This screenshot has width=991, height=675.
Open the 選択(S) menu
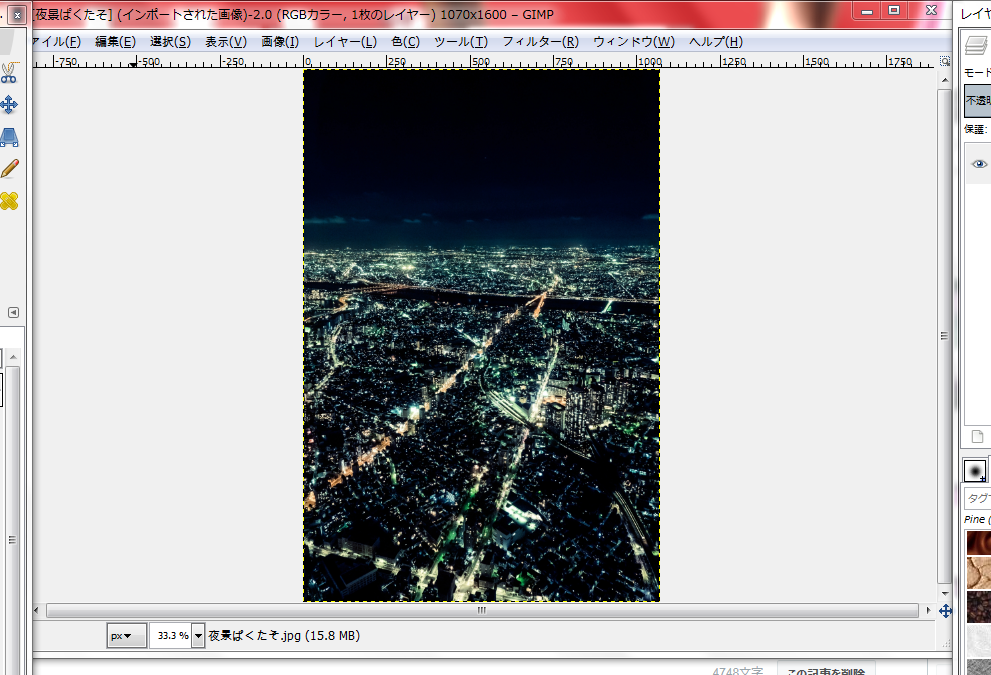tap(170, 42)
